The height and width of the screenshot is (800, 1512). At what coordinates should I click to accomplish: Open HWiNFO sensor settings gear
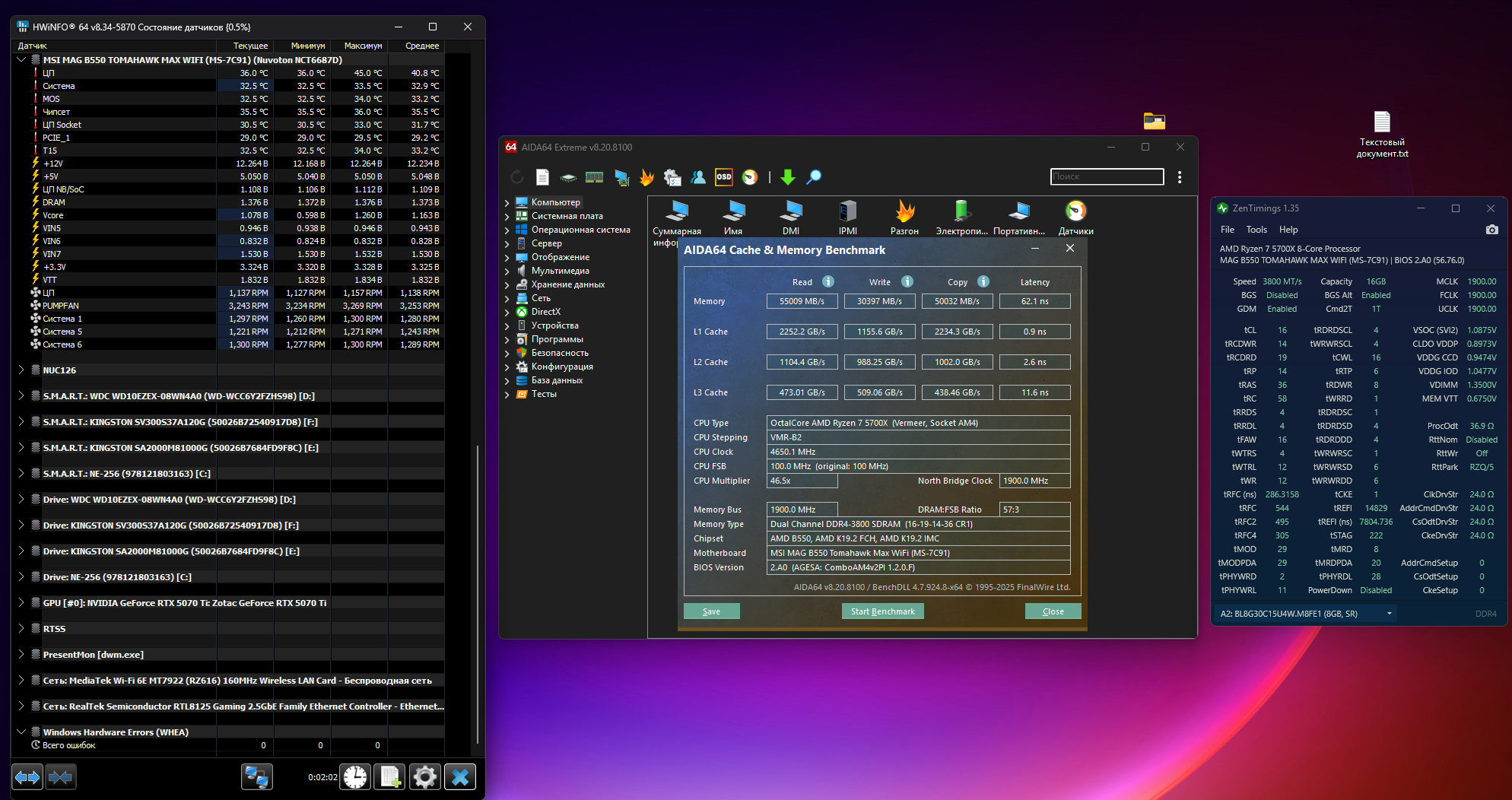(x=424, y=777)
